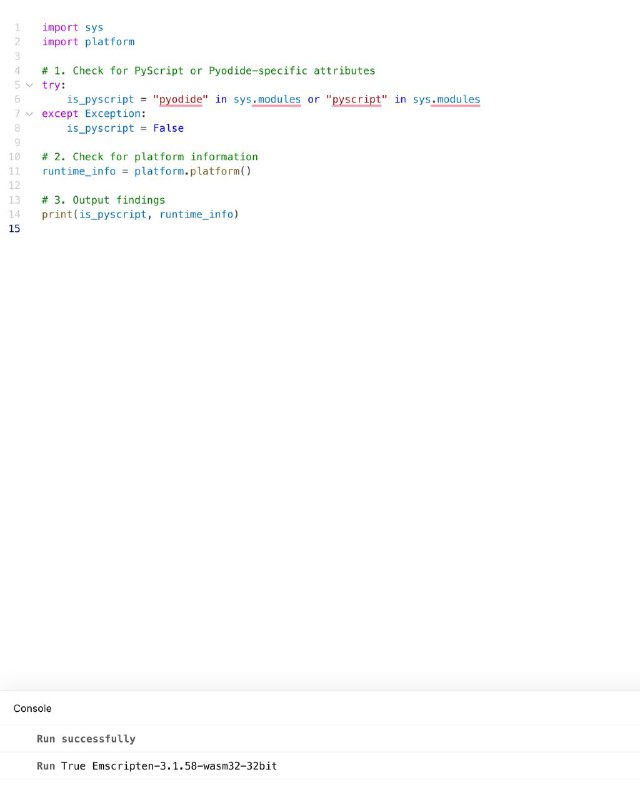Click the comment '# 1. Check for PyScript or Pyodide-specific attributes'
640x800 pixels.
(208, 70)
